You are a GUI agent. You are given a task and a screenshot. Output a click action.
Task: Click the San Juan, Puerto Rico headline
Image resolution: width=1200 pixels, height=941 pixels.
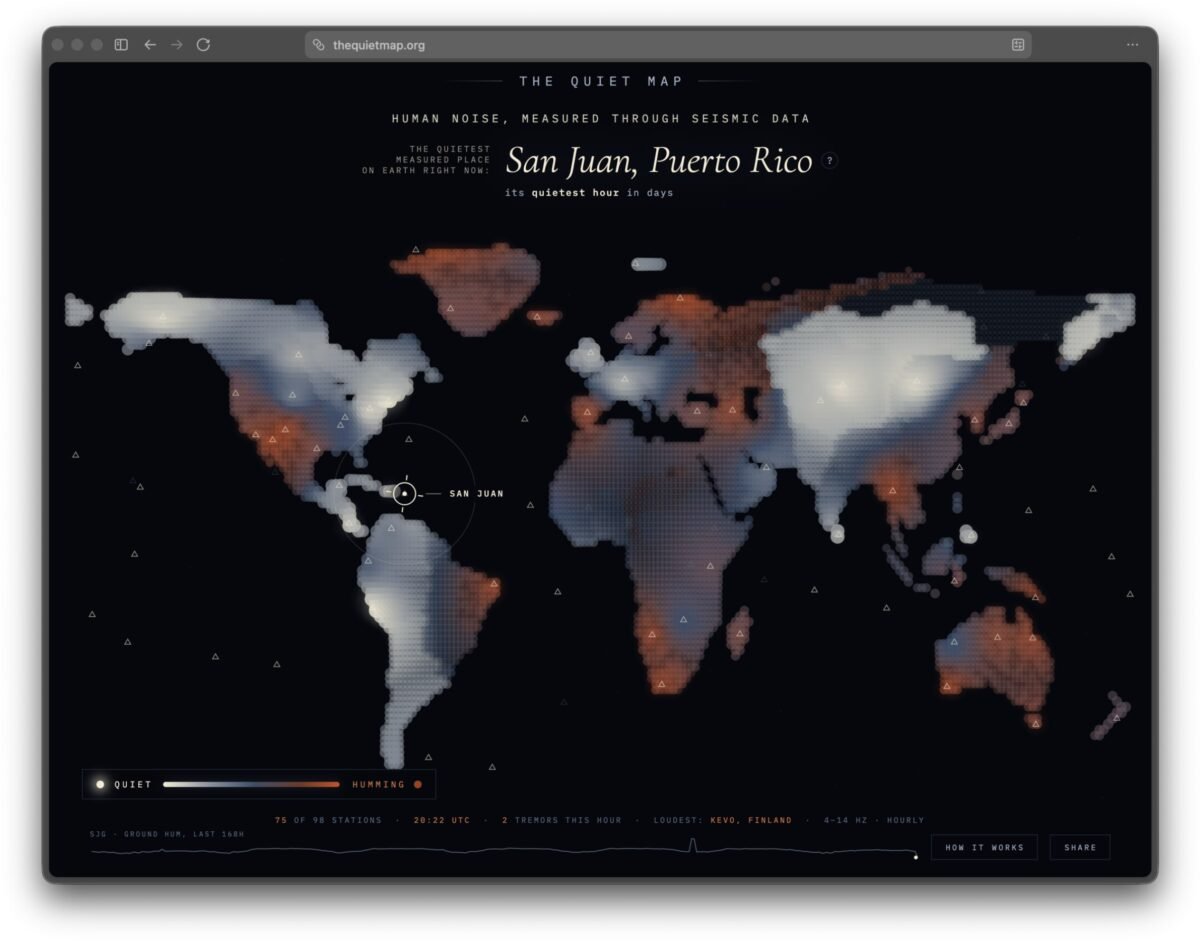click(x=659, y=160)
